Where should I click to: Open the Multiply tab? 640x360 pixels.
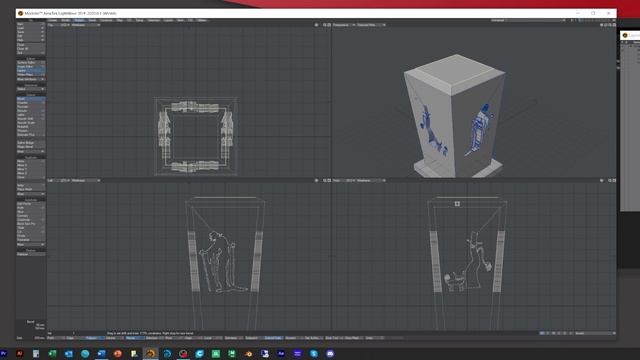tap(79, 20)
